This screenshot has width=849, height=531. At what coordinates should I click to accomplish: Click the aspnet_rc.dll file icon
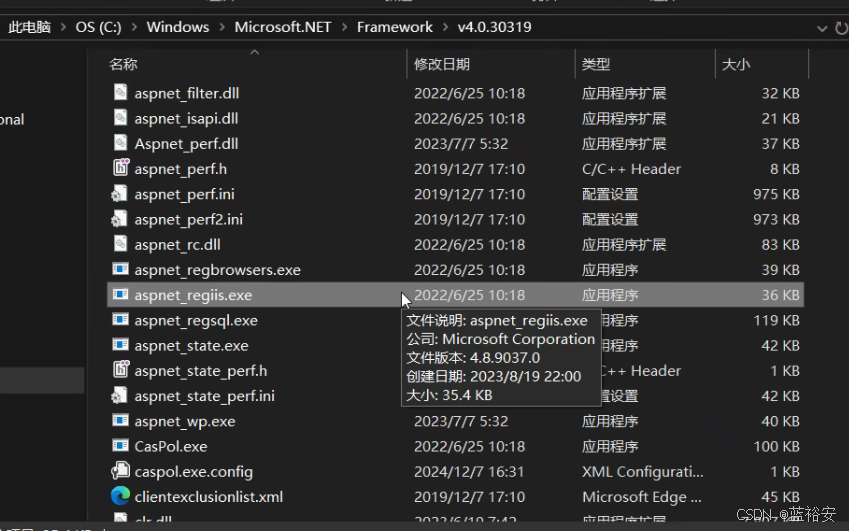click(120, 244)
